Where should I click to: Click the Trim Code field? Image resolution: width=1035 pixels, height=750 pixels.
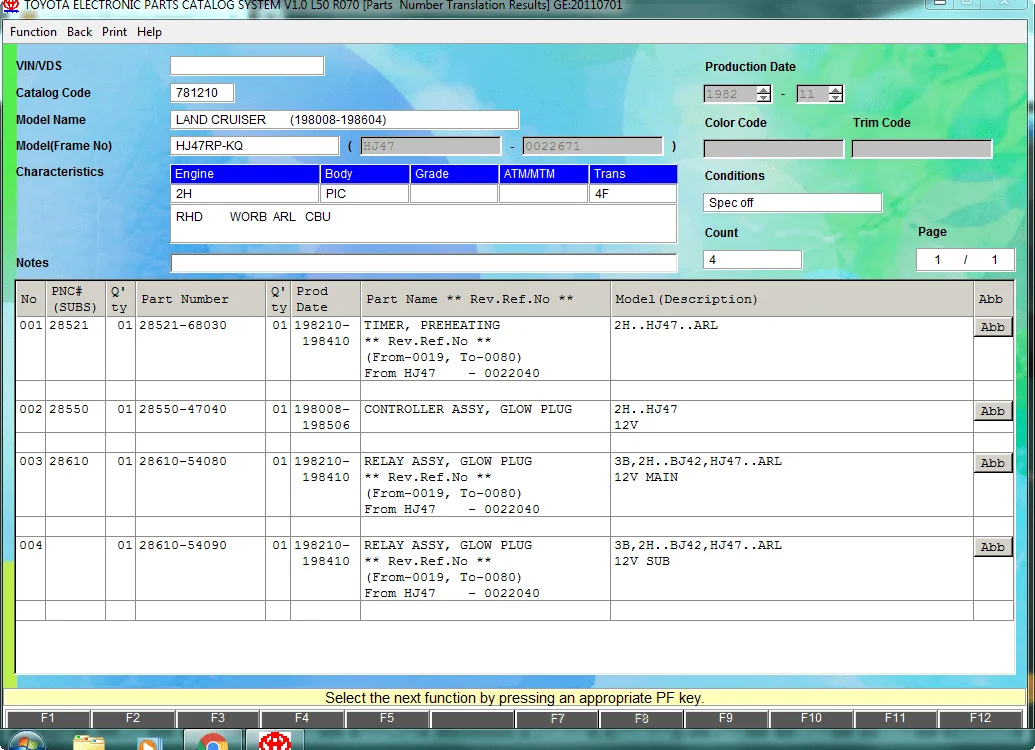coord(921,149)
